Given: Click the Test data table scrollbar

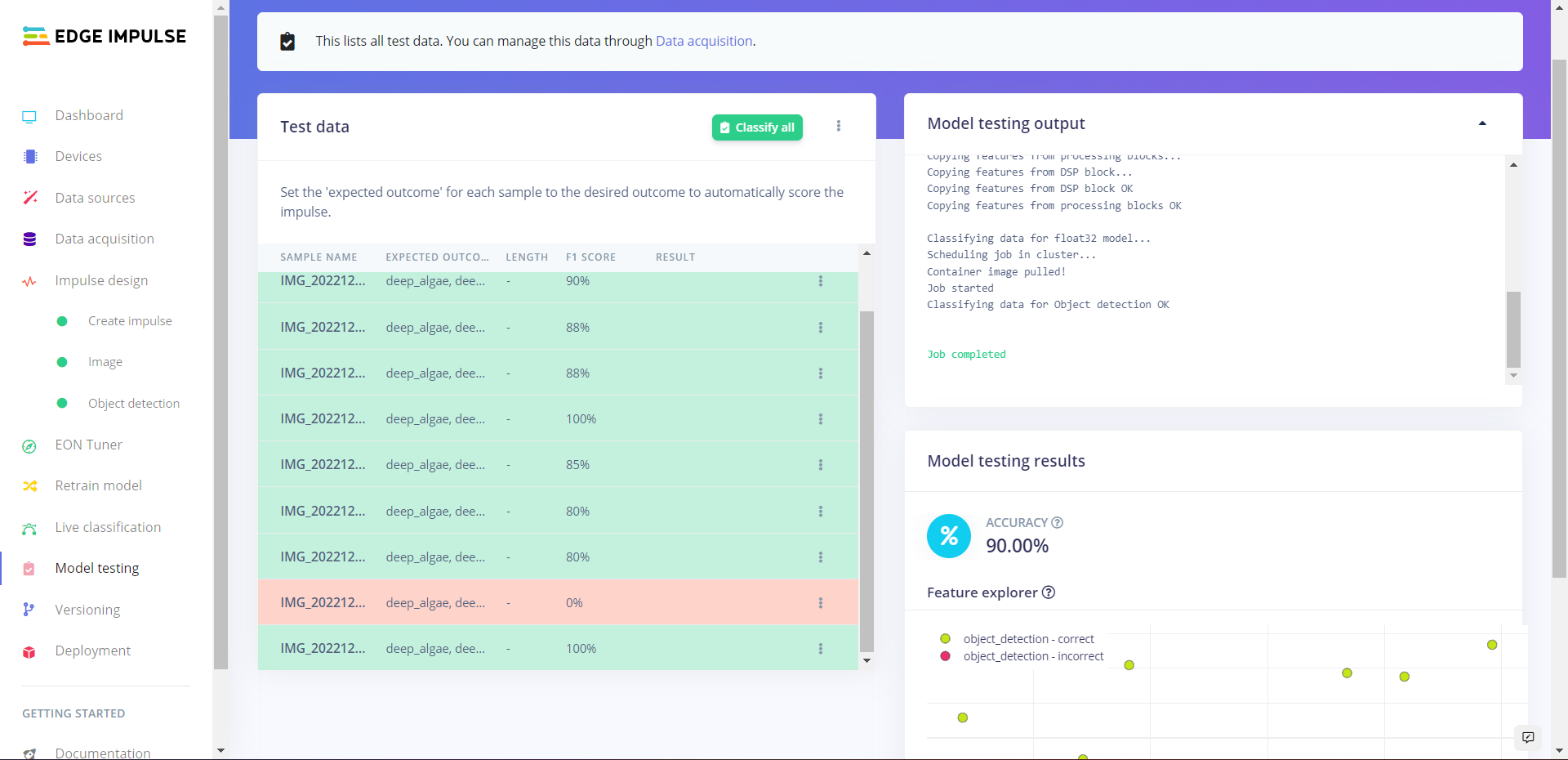Looking at the screenshot, I should [x=866, y=481].
